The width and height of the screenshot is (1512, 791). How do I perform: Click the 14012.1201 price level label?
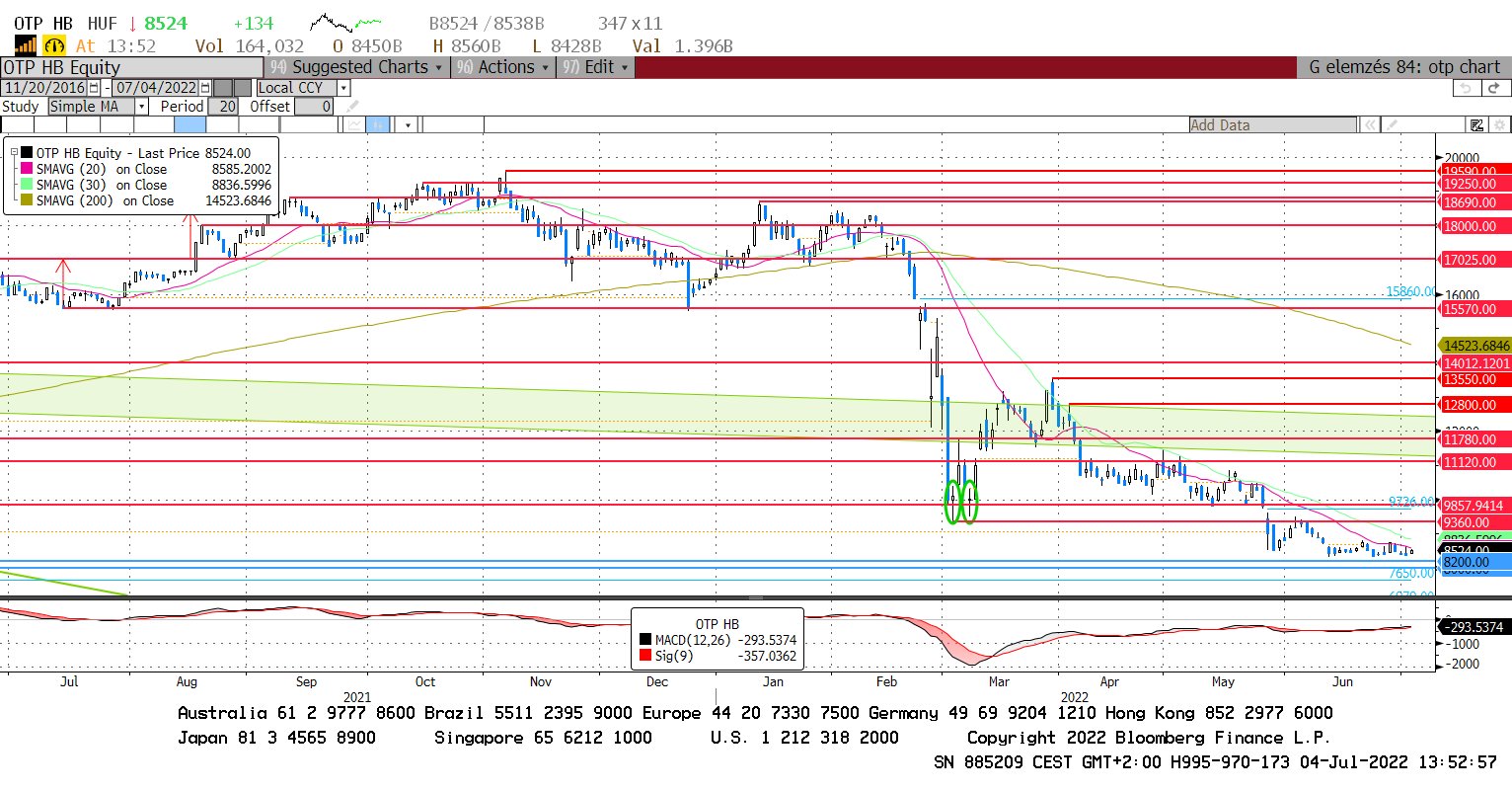coord(1475,363)
